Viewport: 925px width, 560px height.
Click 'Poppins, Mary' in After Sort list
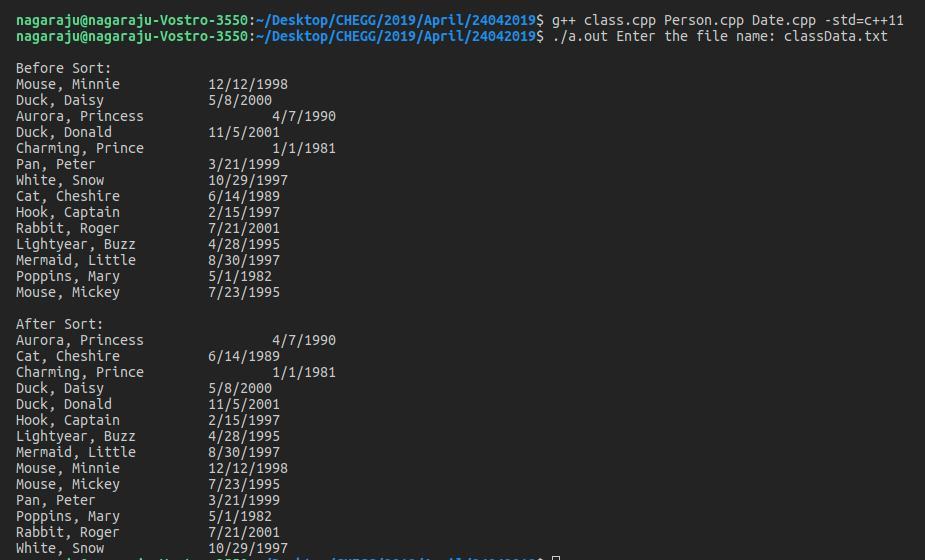pos(68,516)
